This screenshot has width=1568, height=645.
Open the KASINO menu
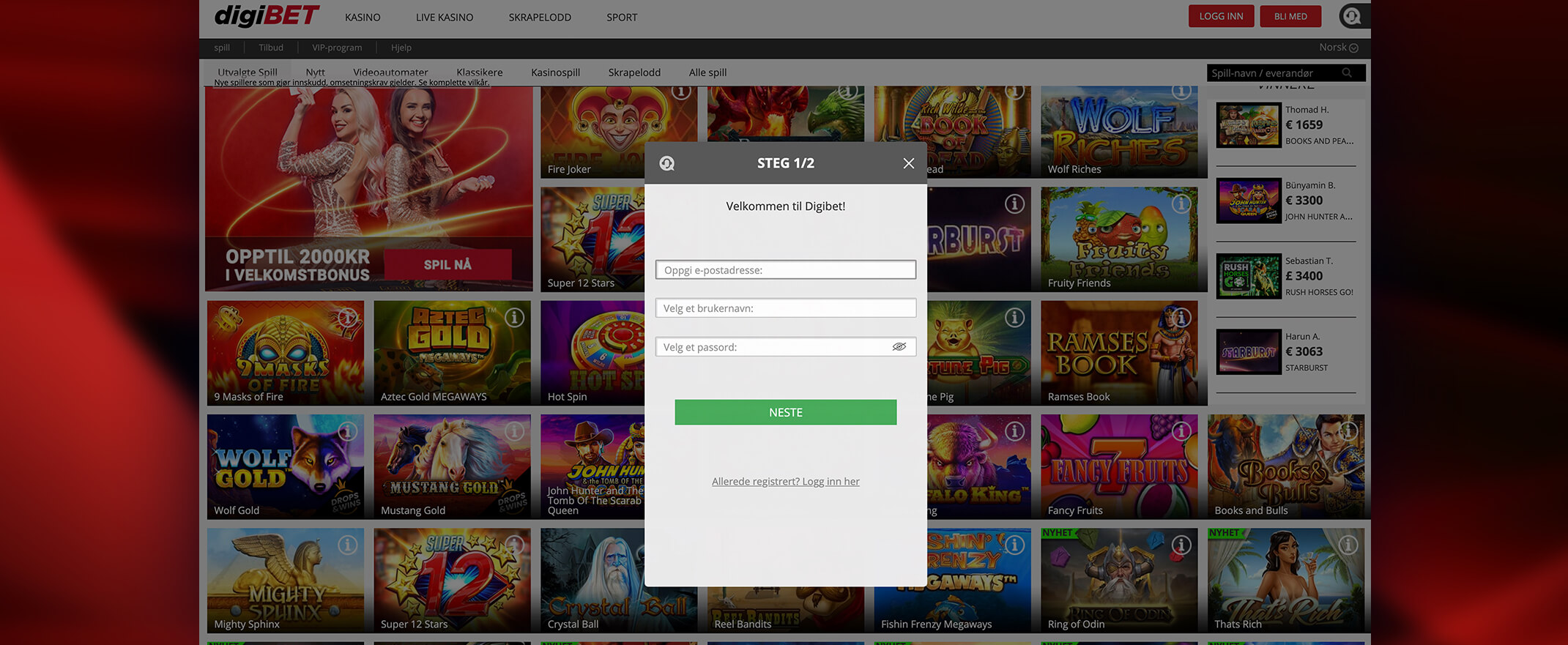[x=363, y=17]
